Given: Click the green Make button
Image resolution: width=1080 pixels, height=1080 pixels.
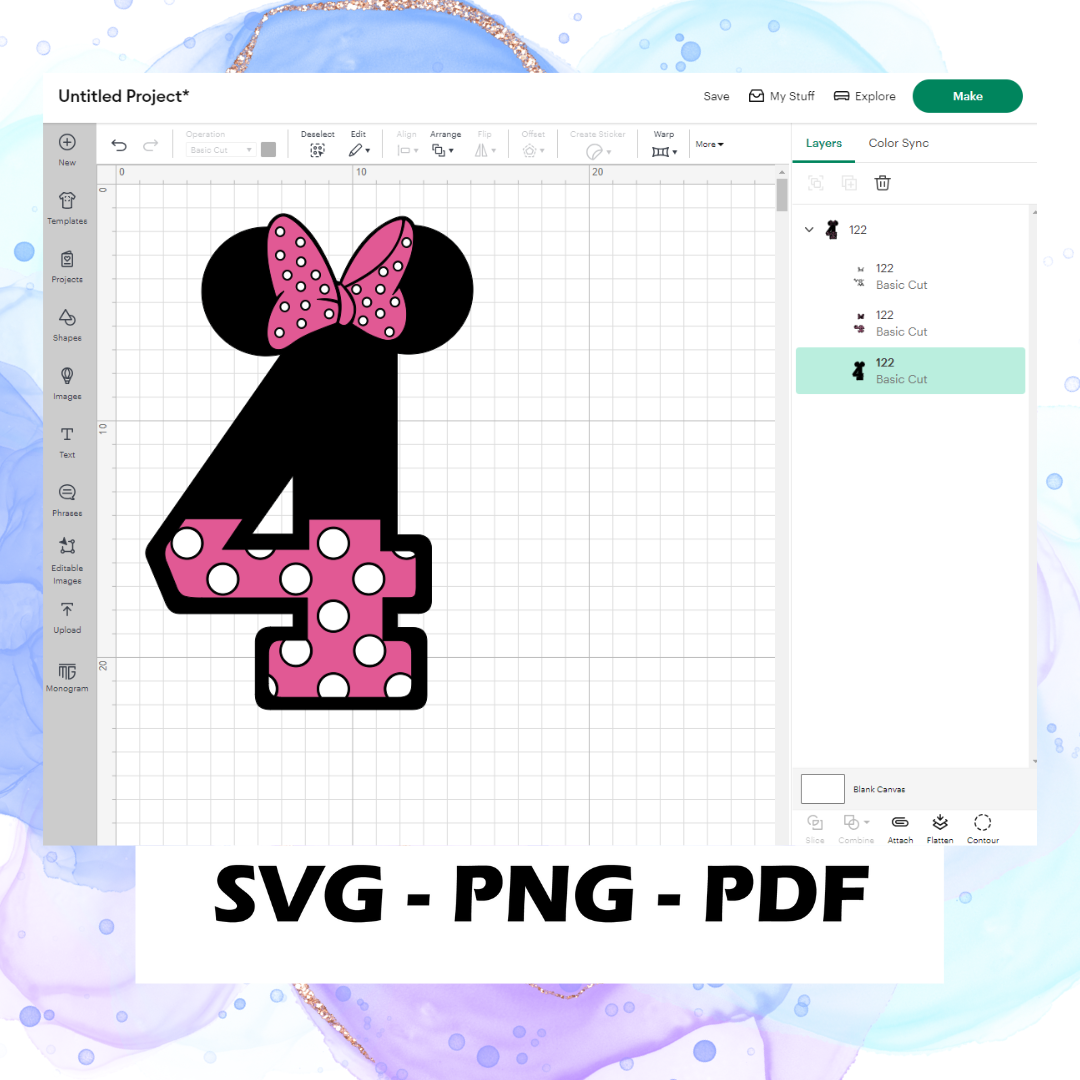Looking at the screenshot, I should click(967, 96).
